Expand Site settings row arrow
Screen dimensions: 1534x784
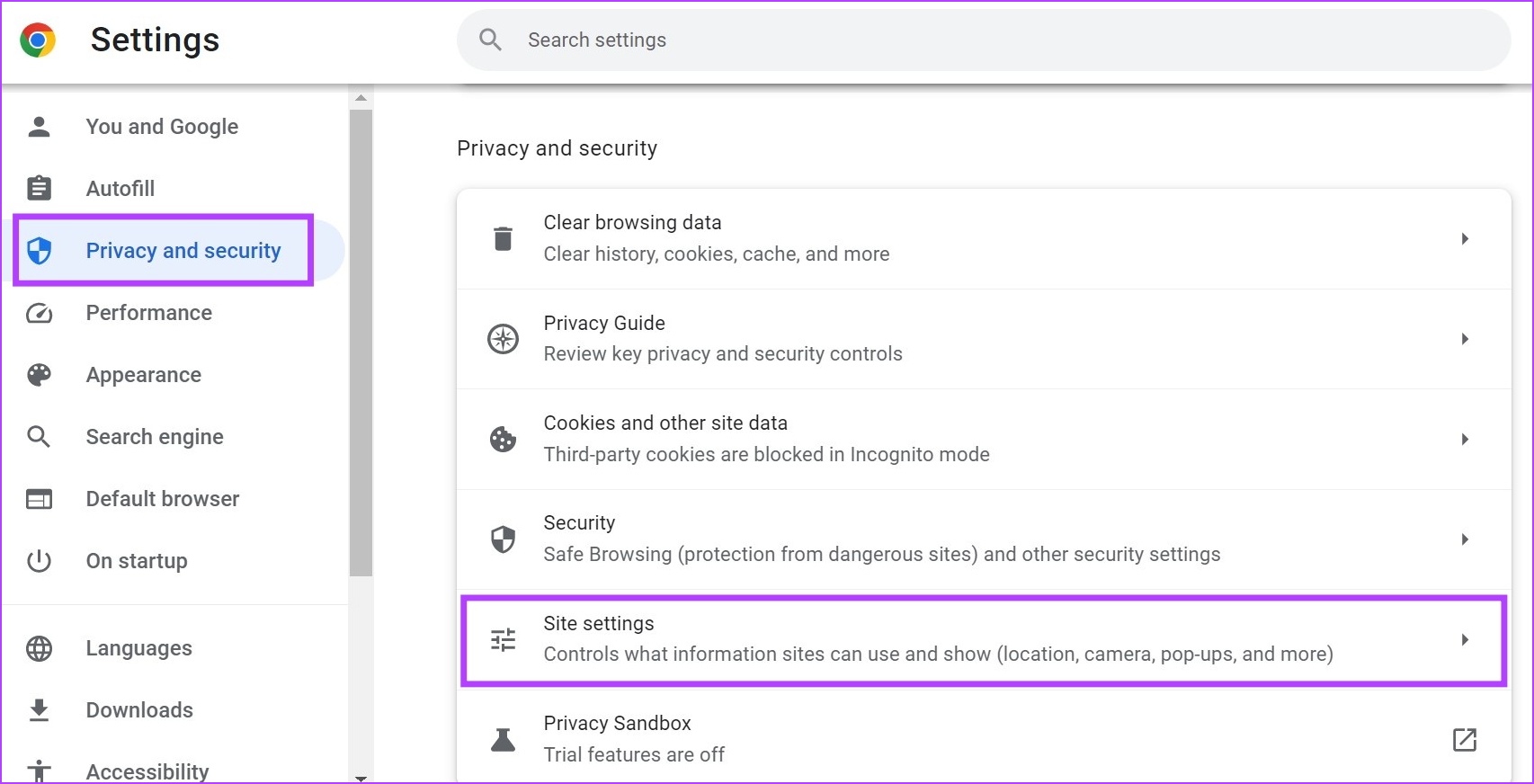point(1465,639)
